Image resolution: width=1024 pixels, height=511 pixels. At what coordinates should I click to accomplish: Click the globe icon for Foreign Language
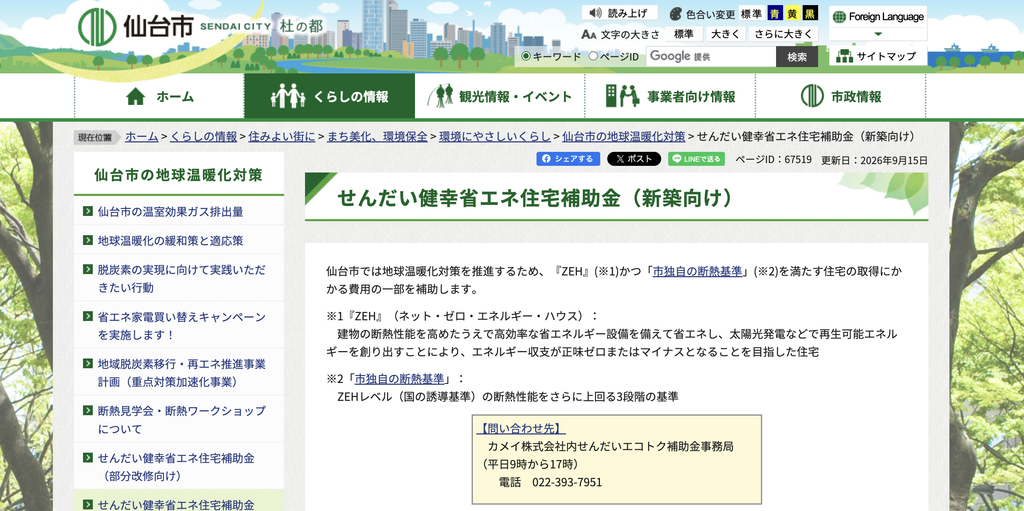(839, 17)
